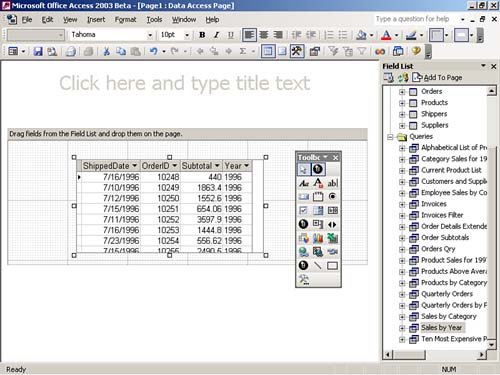
Task: Select the Dropdown List tool
Action: pyautogui.click(x=318, y=210)
